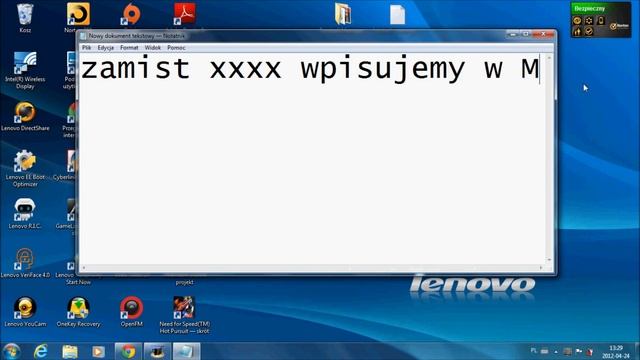Click the Notatnik vertical scrollbar down arrow
This screenshot has height=360, width=640.
pos(549,260)
